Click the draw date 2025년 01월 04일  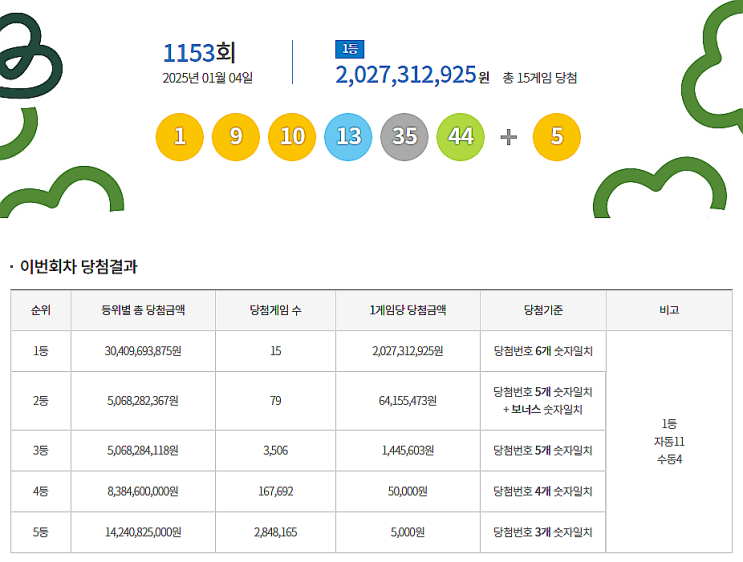[x=208, y=78]
